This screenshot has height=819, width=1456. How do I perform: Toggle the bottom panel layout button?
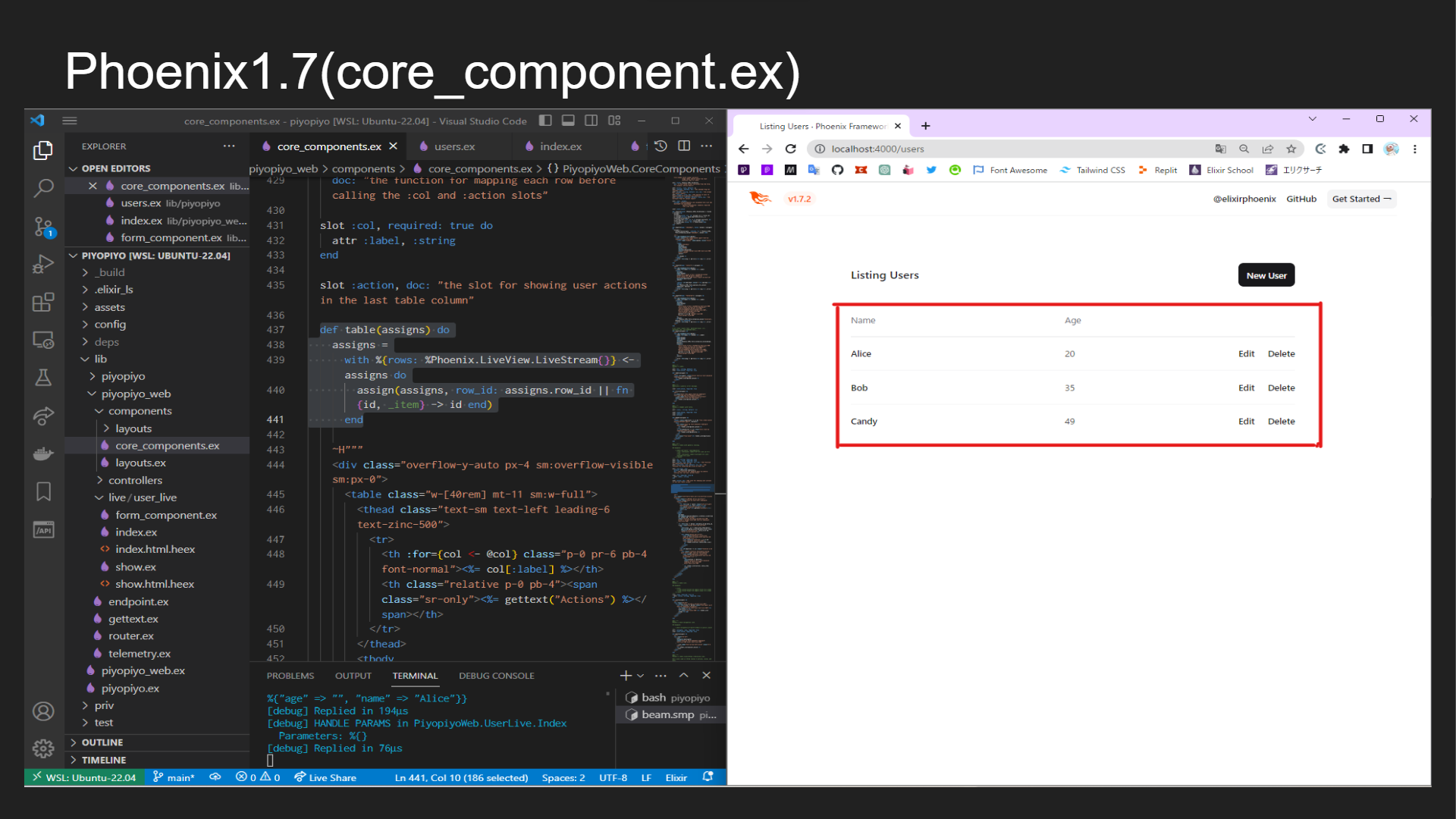pos(568,121)
